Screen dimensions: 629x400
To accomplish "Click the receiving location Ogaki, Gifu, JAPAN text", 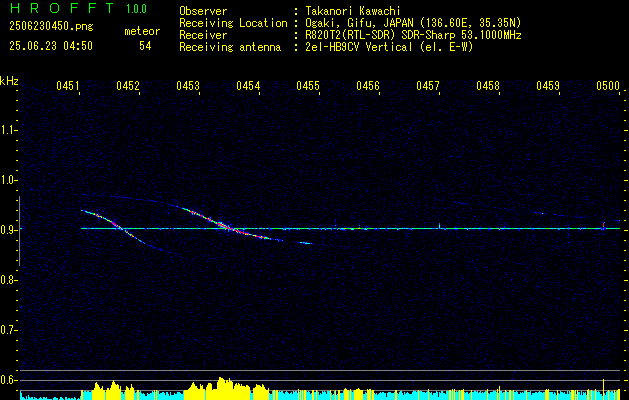I will [413, 23].
